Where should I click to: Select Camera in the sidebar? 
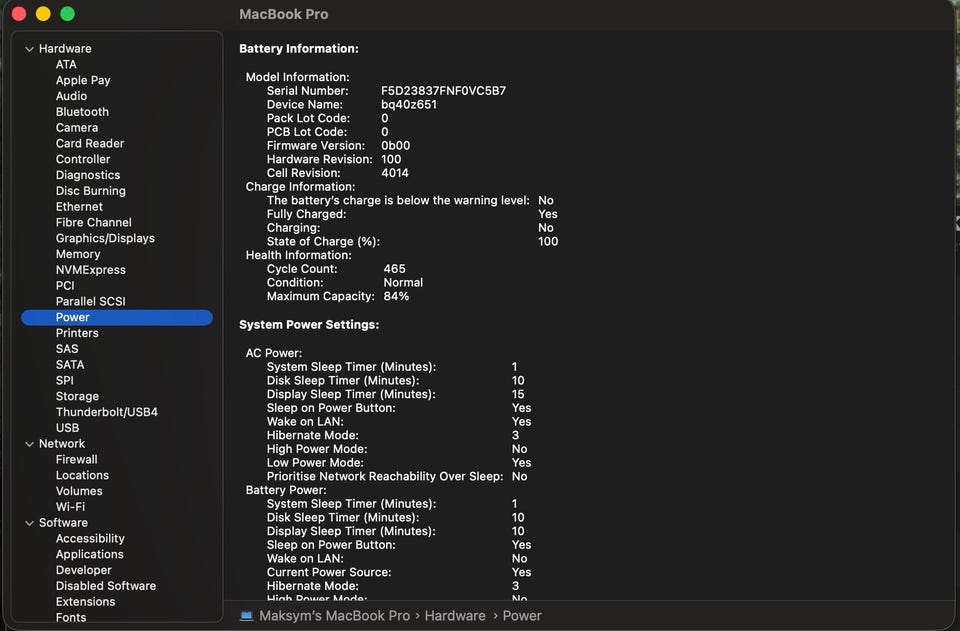click(77, 128)
